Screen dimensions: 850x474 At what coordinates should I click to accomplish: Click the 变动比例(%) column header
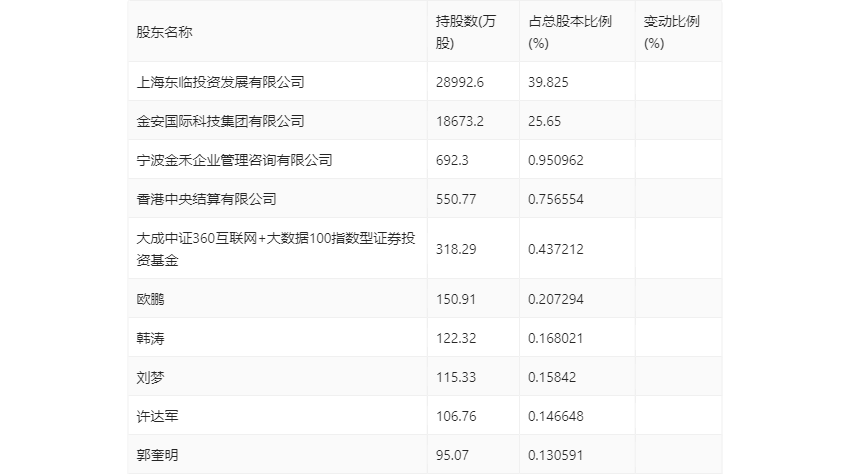coord(672,32)
